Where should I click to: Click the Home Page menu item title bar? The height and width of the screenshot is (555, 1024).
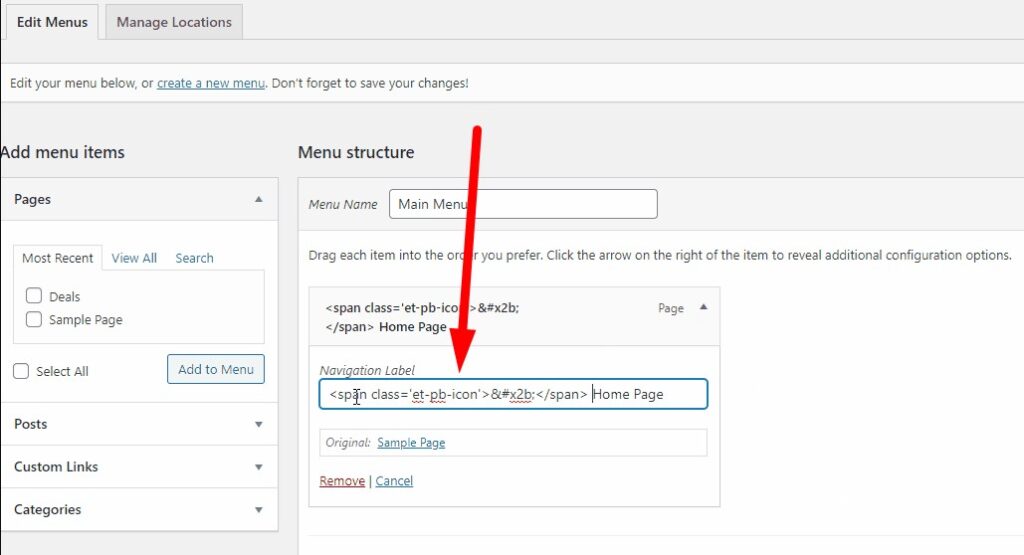[514, 317]
